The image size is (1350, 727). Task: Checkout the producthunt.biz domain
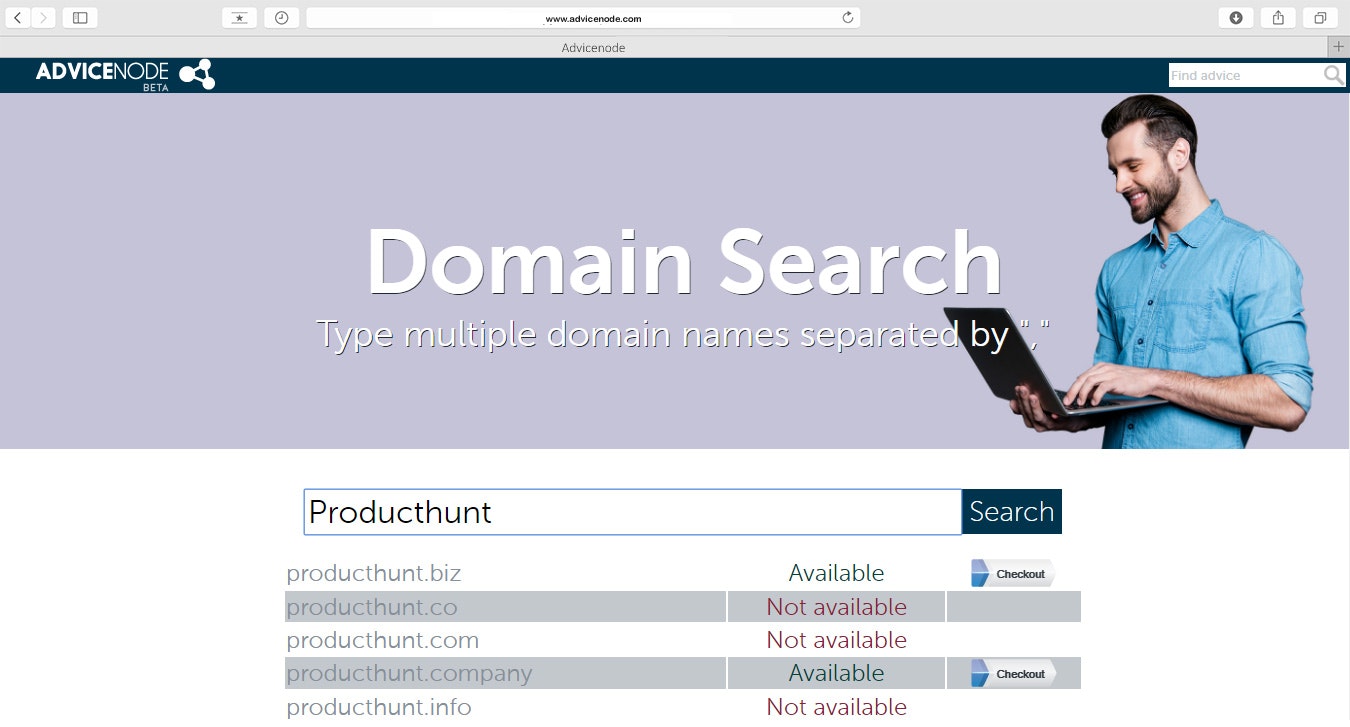pos(1013,573)
